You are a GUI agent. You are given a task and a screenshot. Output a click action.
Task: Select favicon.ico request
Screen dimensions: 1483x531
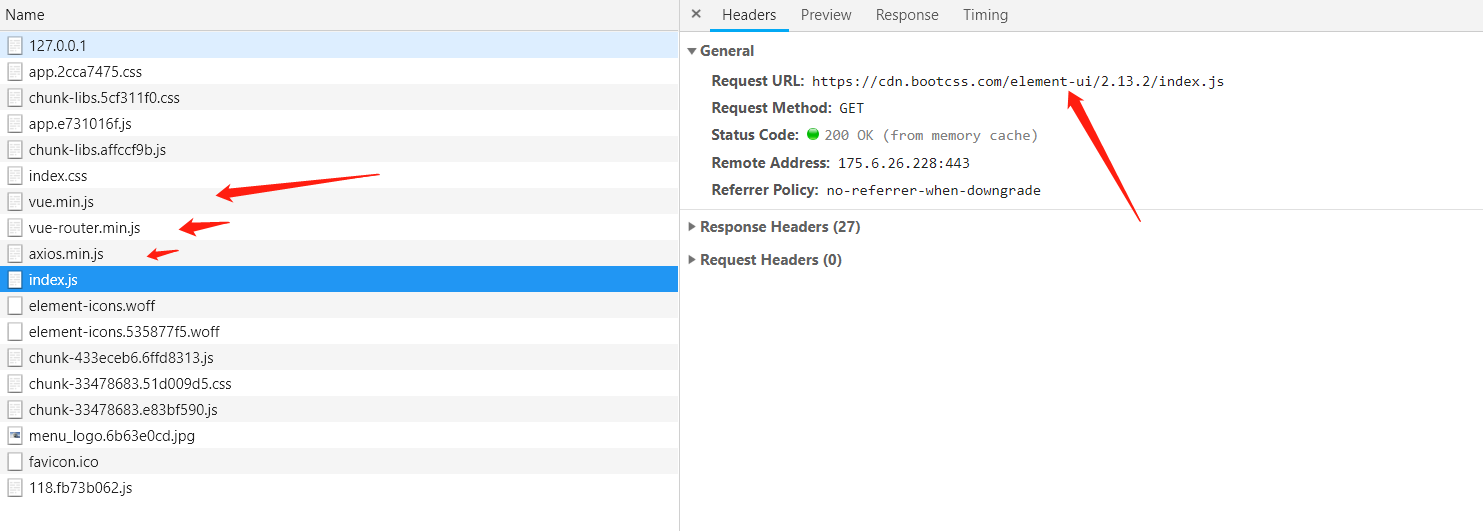click(339, 461)
